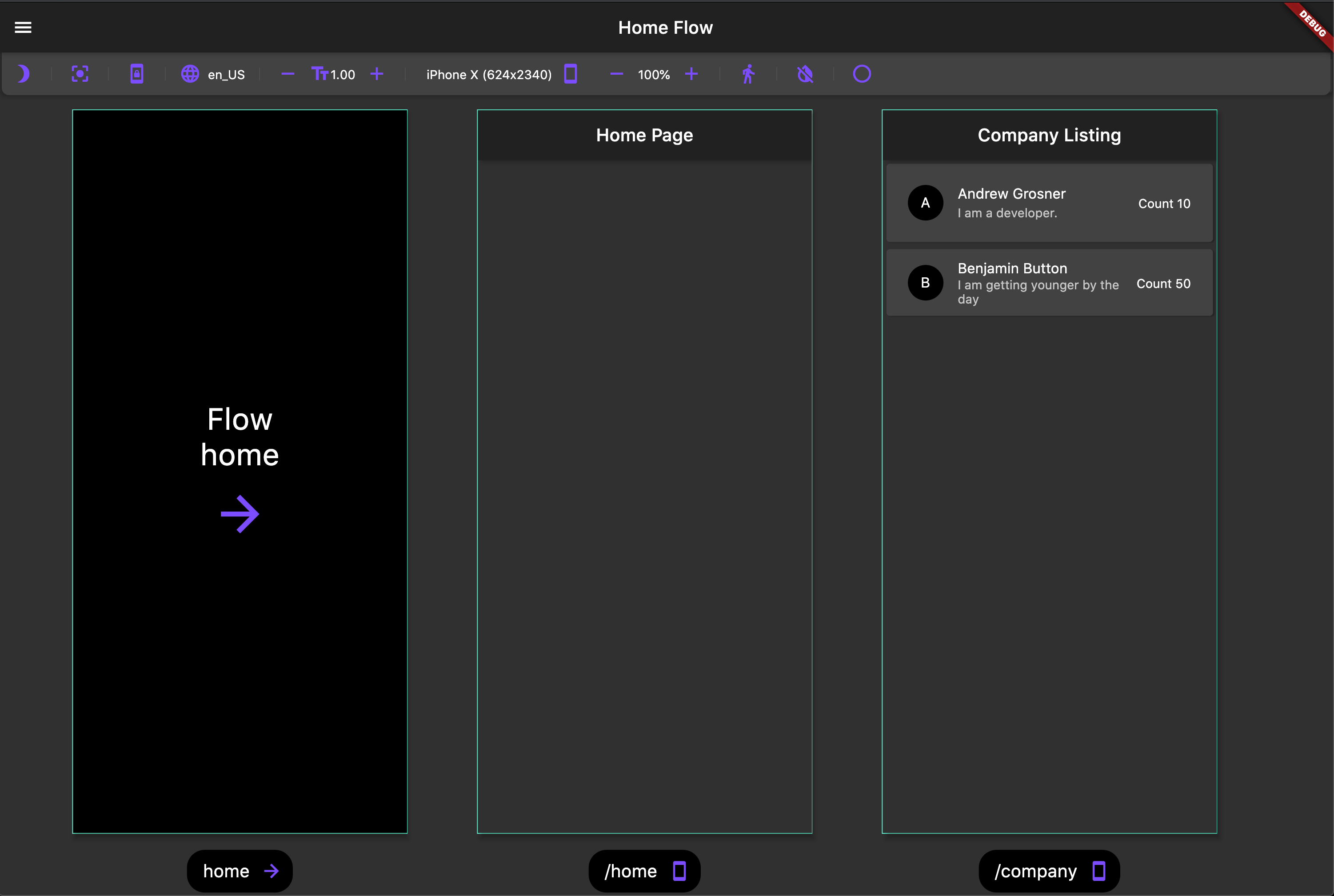
Task: Click the phone device icon in toolbar
Action: coord(571,74)
